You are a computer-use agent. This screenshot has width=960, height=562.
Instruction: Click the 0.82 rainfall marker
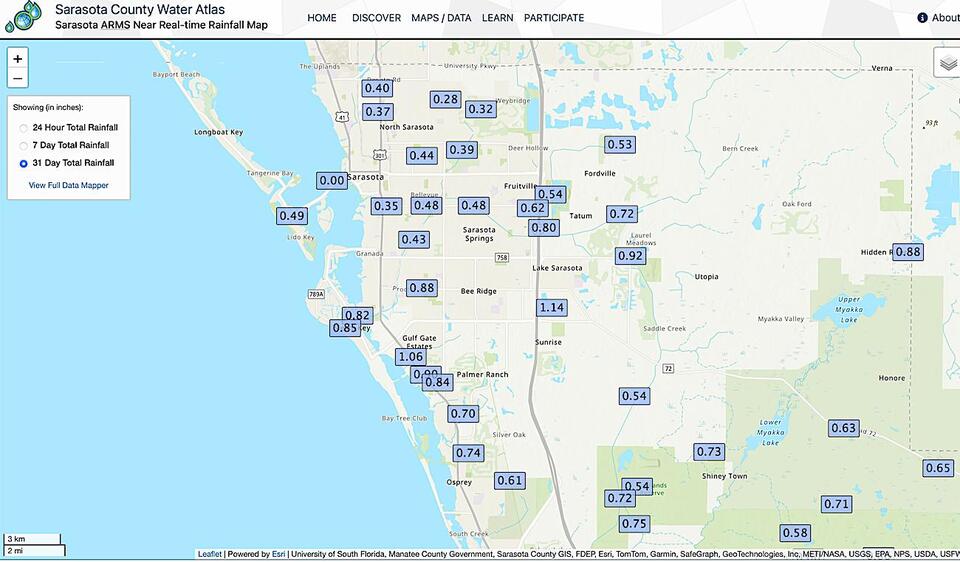tap(358, 315)
